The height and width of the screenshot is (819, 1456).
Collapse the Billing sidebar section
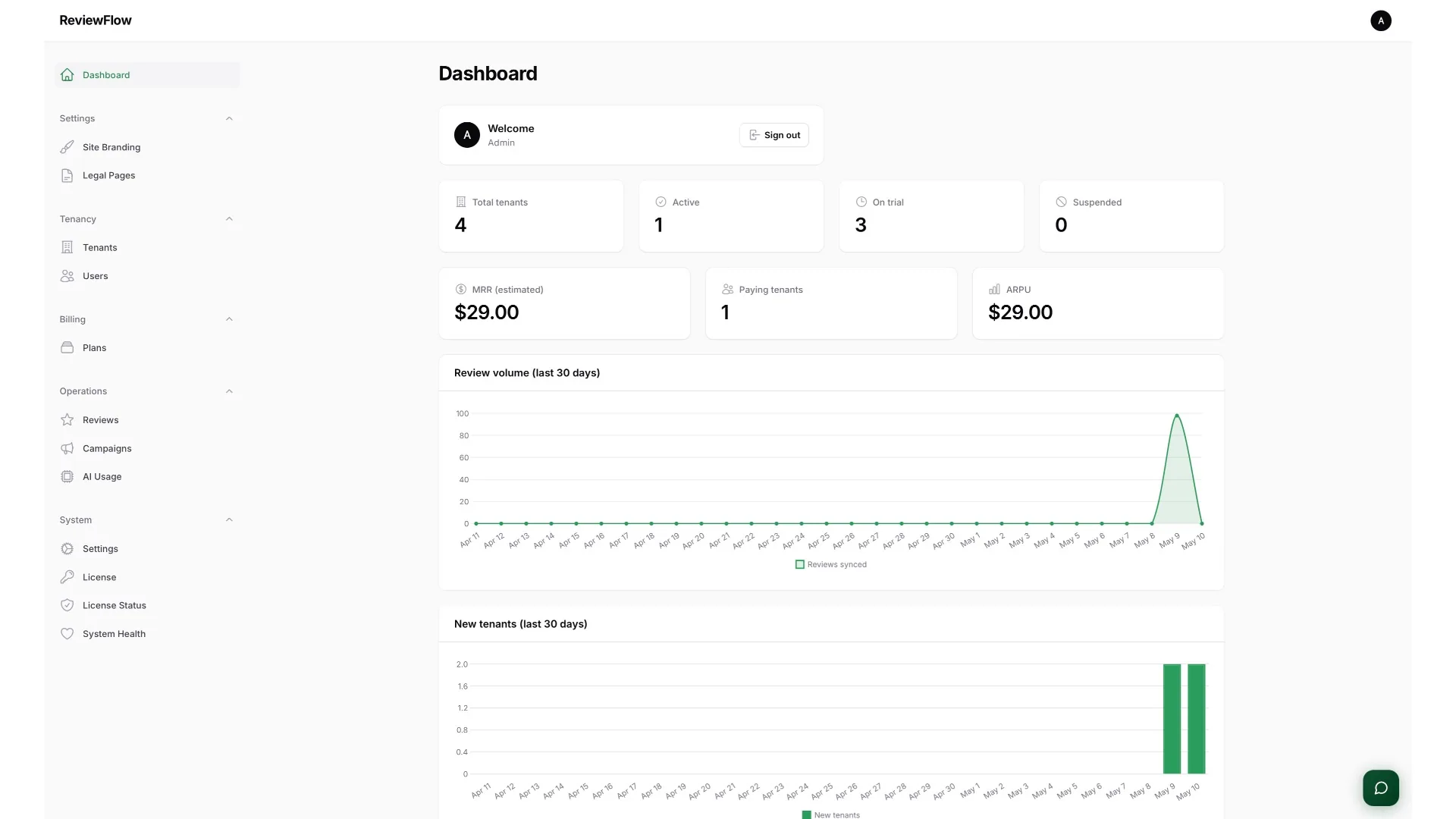coord(229,319)
